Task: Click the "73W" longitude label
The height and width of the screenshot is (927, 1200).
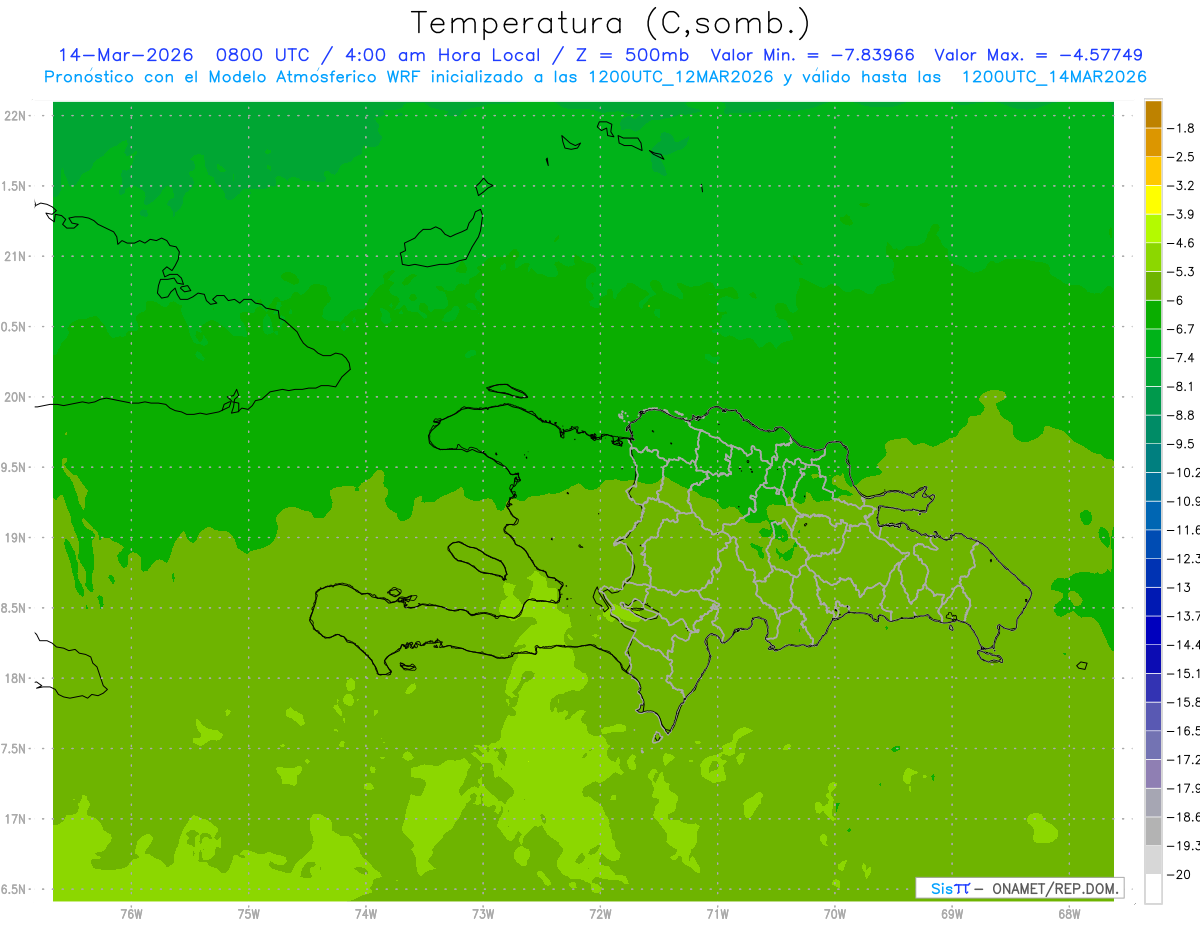Action: pyautogui.click(x=483, y=914)
